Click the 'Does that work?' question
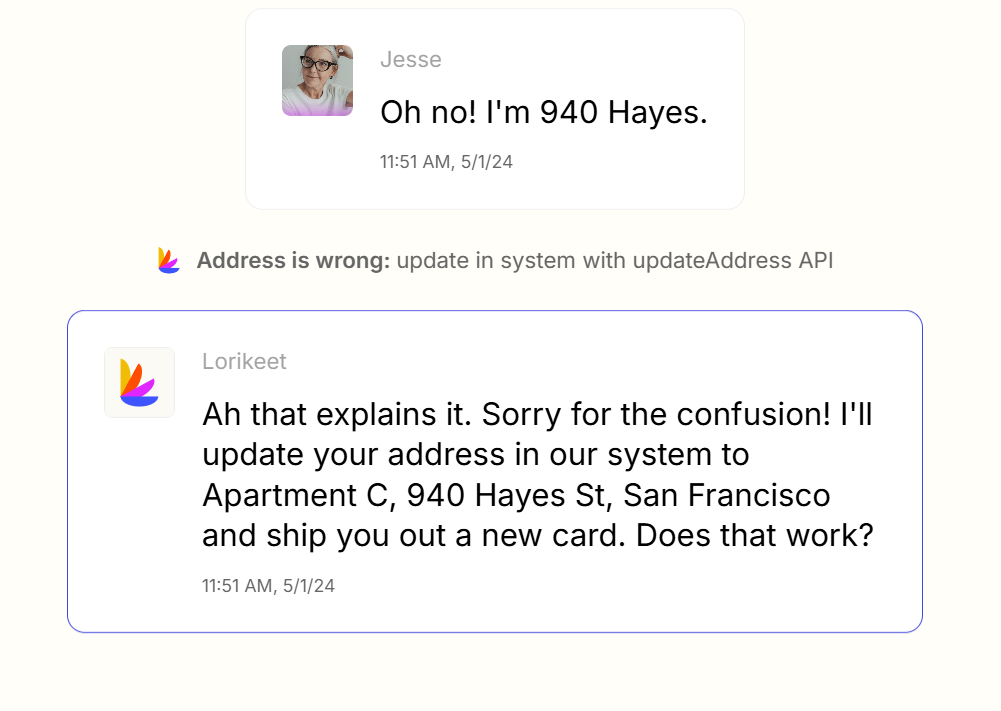 pyautogui.click(x=755, y=535)
